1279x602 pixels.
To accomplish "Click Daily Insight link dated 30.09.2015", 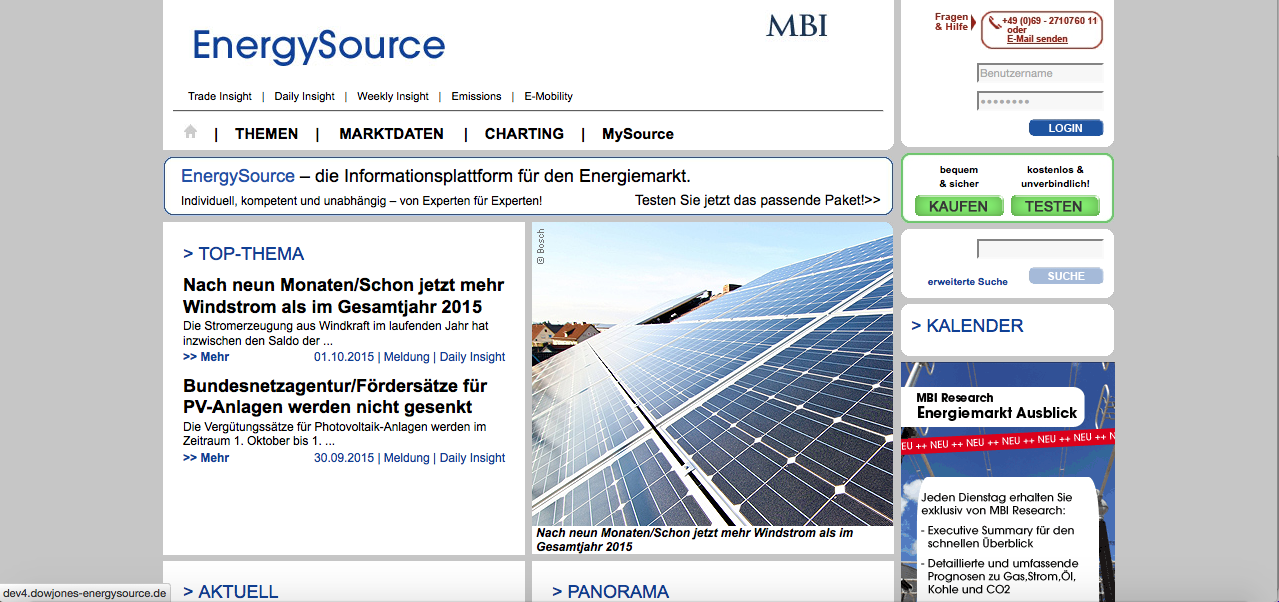I will pos(472,458).
